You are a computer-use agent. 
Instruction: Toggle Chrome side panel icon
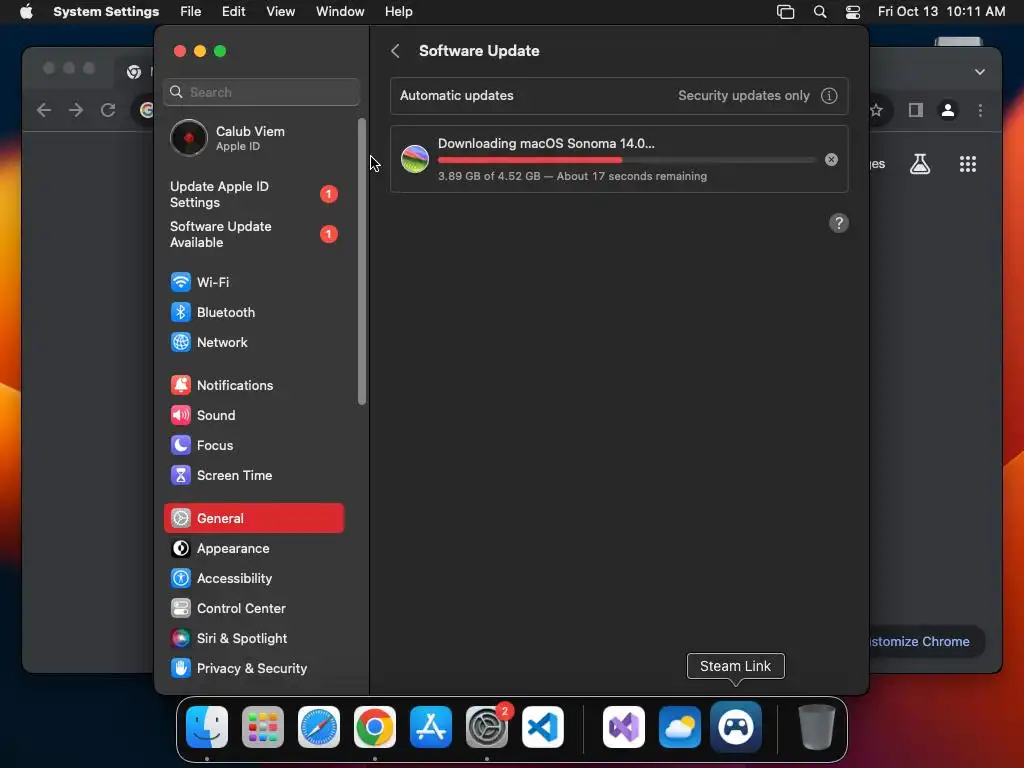coord(916,110)
